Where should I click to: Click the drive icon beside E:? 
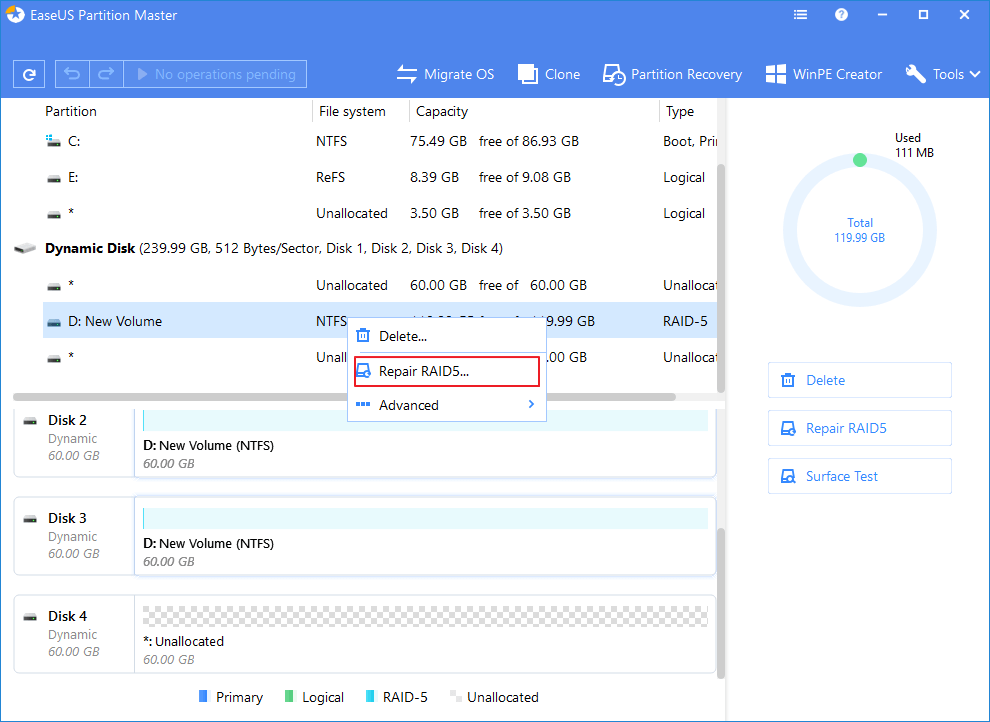pyautogui.click(x=54, y=179)
